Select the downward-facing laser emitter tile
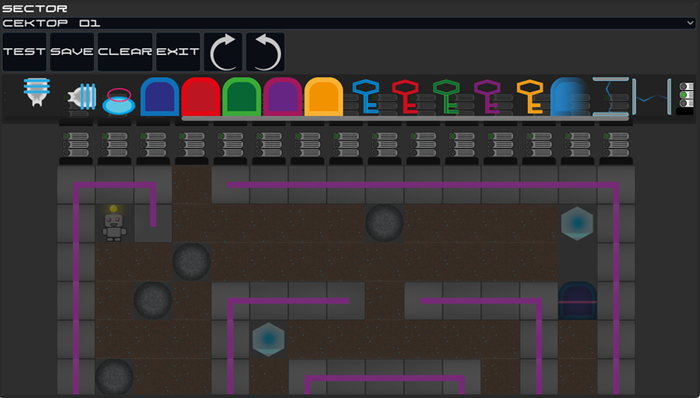Screen dimensions: 700x398 tap(37, 92)
